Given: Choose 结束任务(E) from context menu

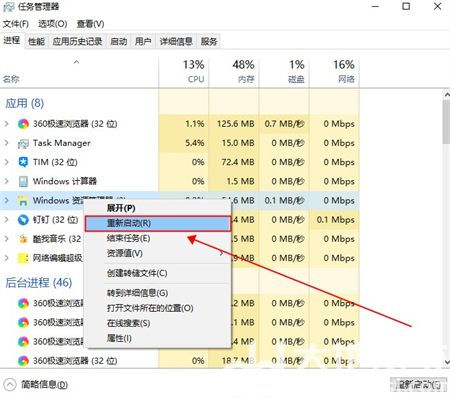Looking at the screenshot, I should click(x=157, y=238).
